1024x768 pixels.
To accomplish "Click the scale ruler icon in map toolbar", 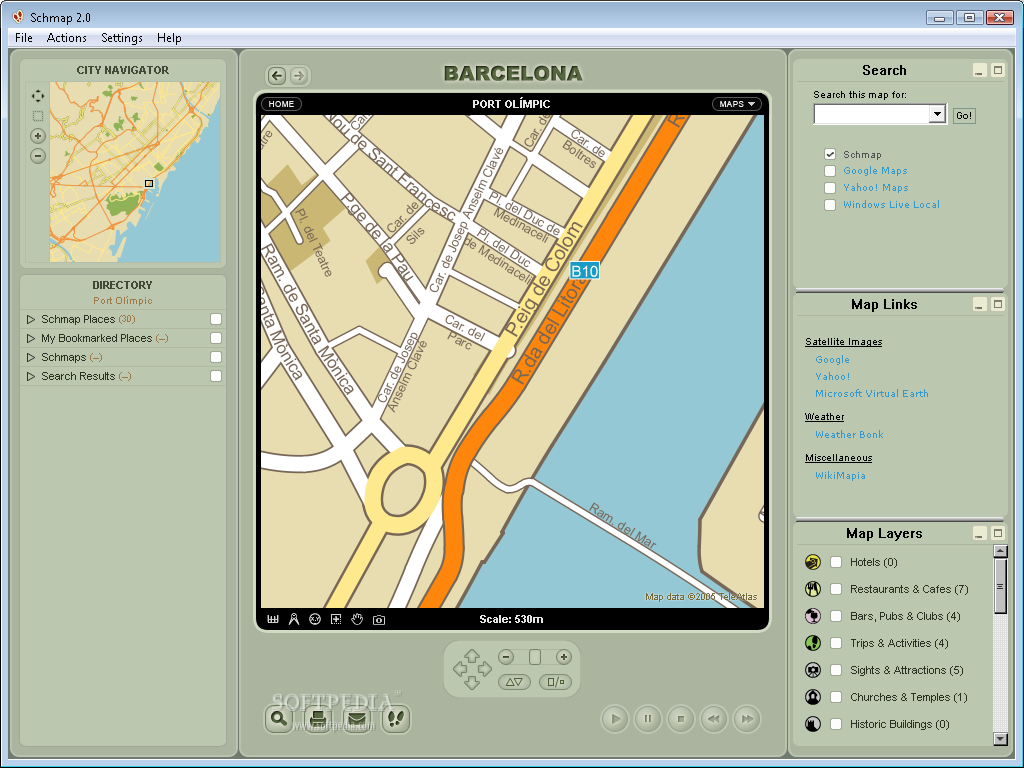I will tap(273, 619).
